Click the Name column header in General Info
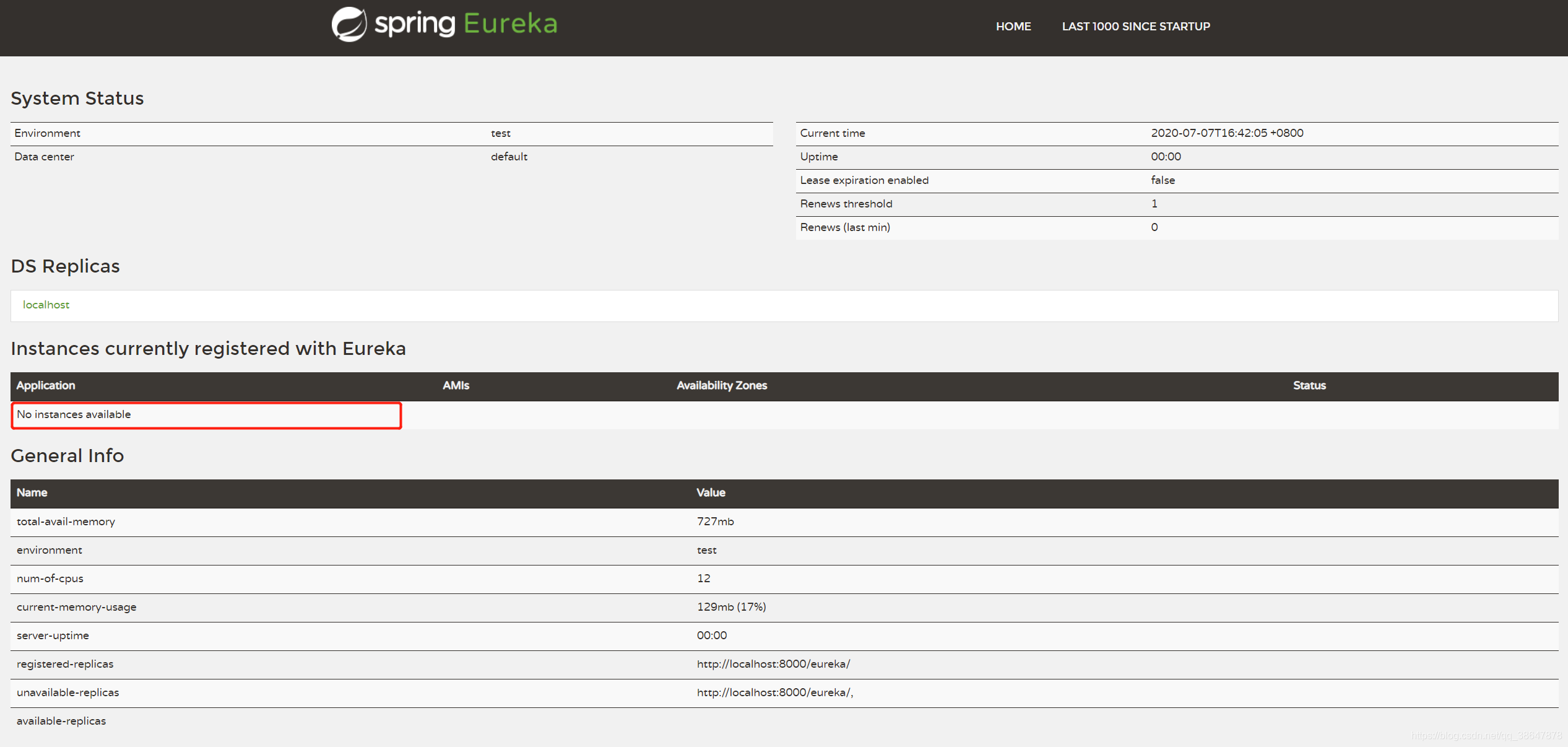The width and height of the screenshot is (1568, 747). tap(32, 492)
